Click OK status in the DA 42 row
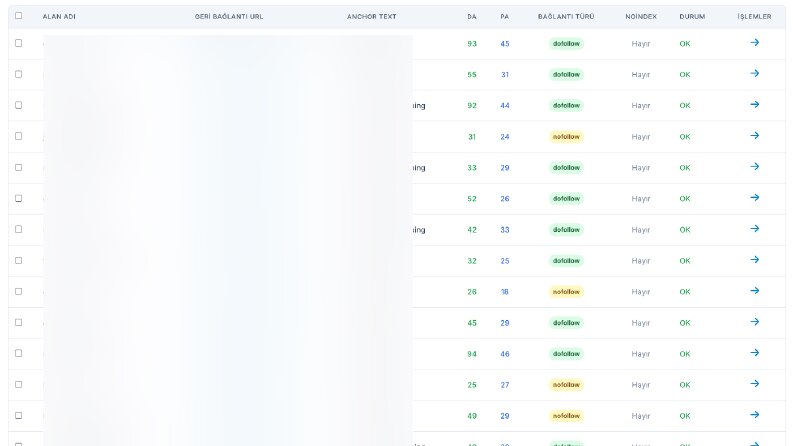This screenshot has height=446, width=793. click(x=685, y=230)
